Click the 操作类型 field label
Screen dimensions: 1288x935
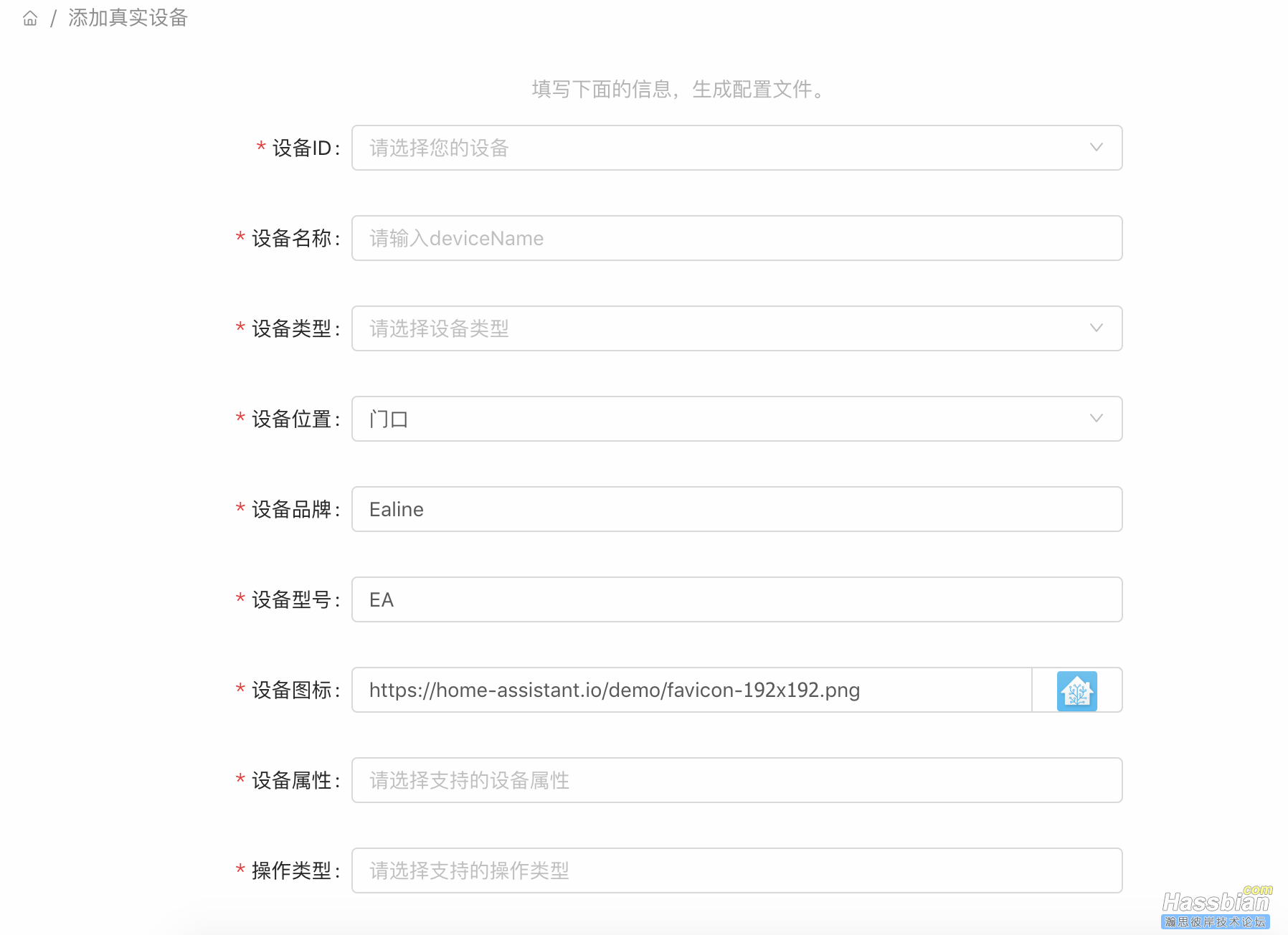(x=295, y=871)
